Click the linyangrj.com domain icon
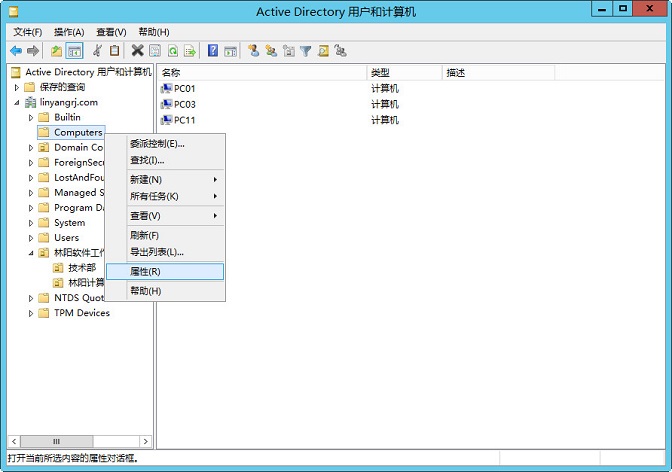The width and height of the screenshot is (672, 472). click(x=30, y=102)
